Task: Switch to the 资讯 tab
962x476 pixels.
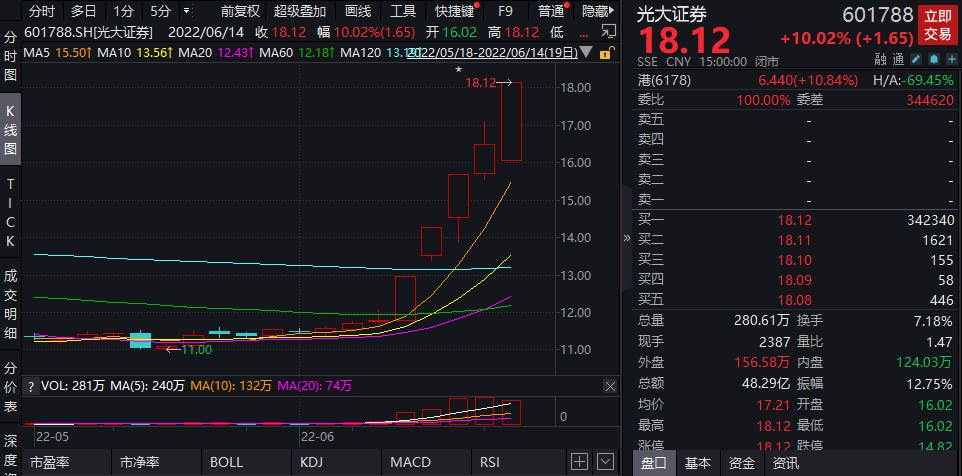Action: (x=785, y=463)
